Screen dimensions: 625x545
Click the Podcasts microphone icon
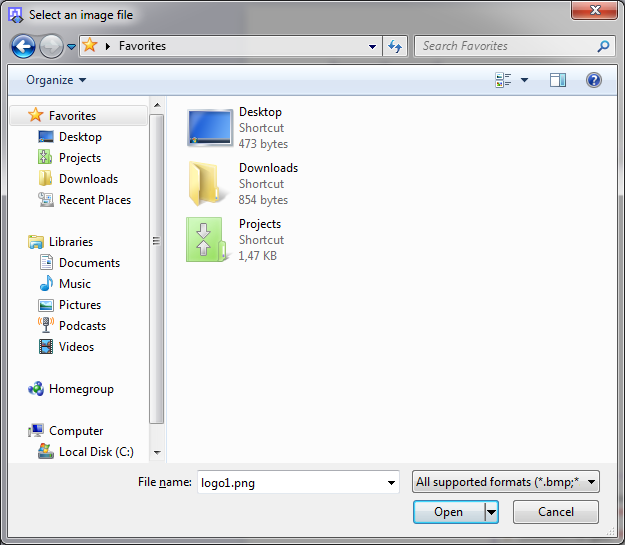pos(46,325)
